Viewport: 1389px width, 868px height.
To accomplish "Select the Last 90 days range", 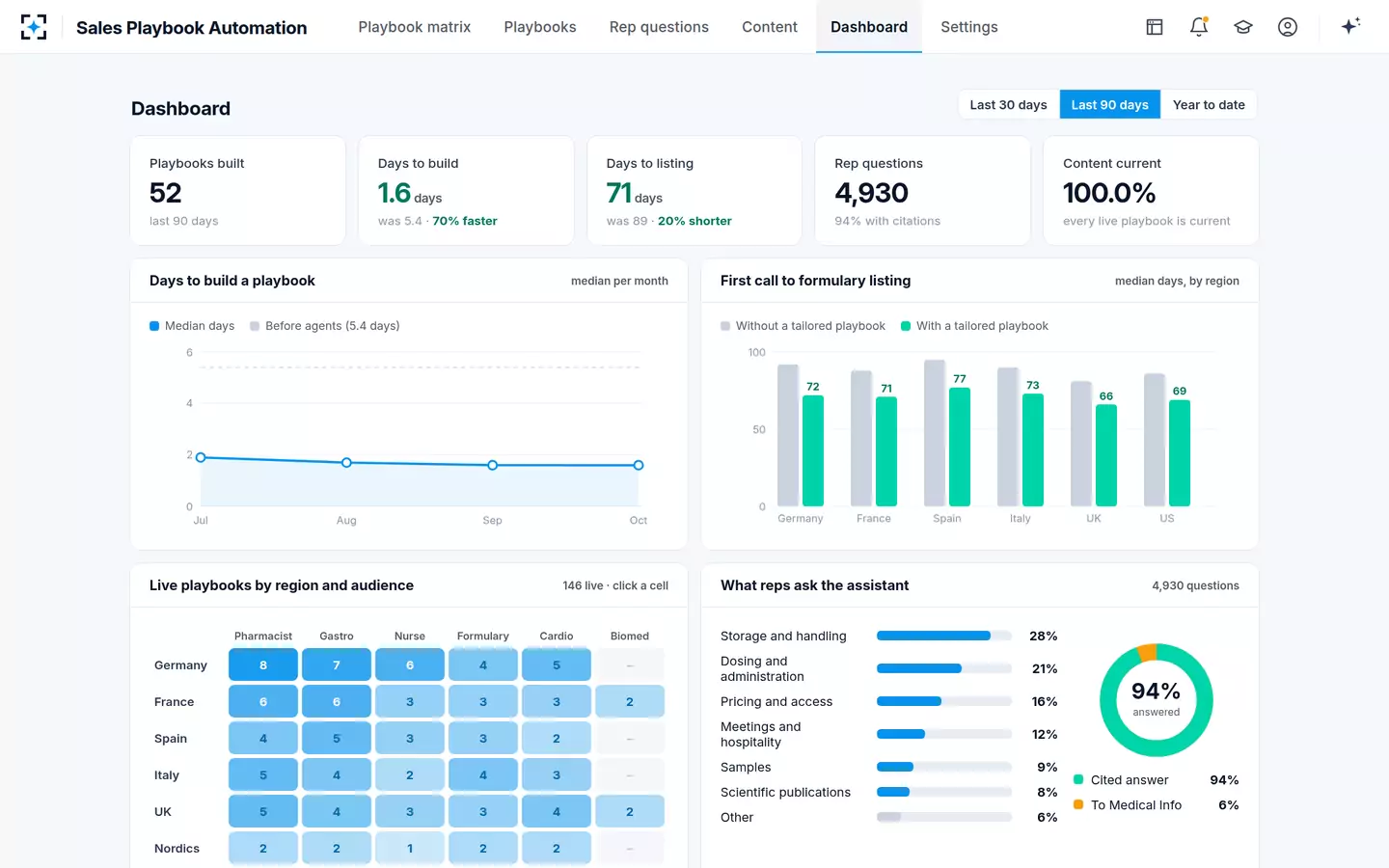I will pos(1109,105).
